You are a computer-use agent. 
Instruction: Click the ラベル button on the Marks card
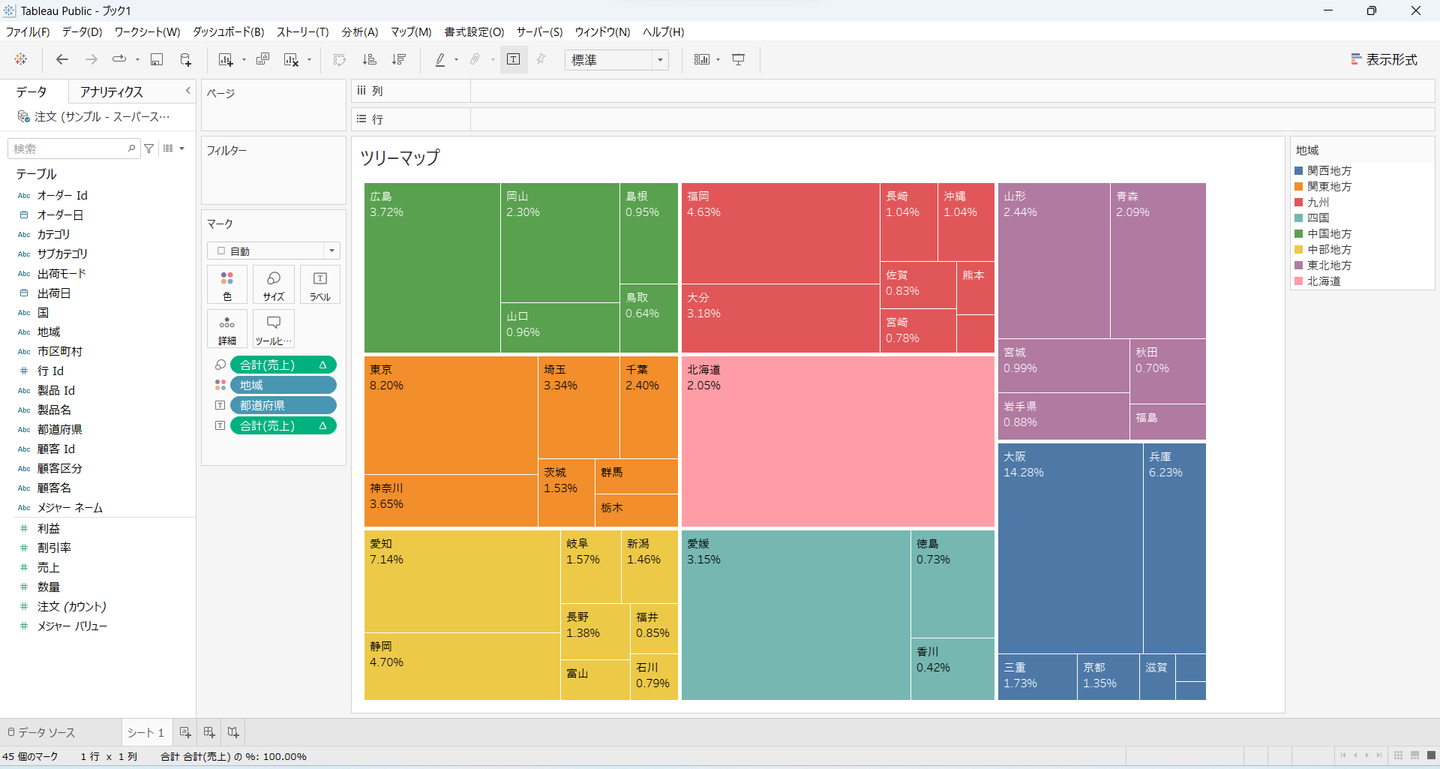(x=319, y=285)
